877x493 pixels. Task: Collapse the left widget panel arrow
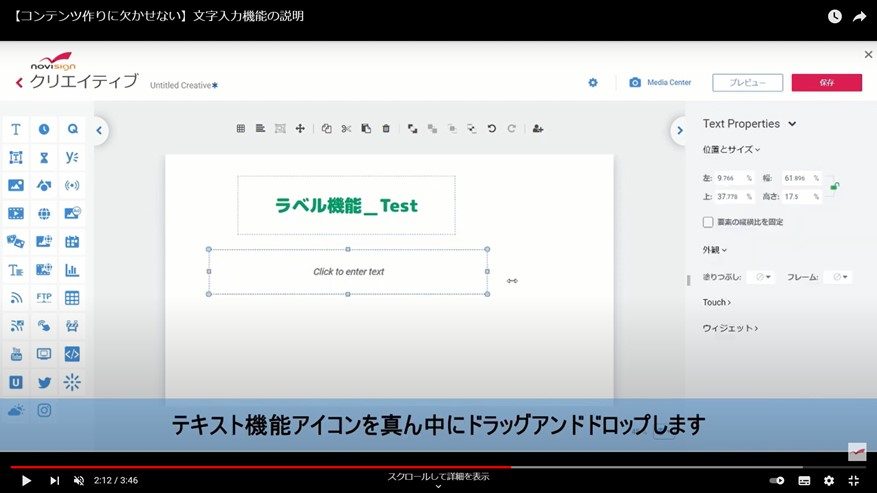(x=99, y=130)
